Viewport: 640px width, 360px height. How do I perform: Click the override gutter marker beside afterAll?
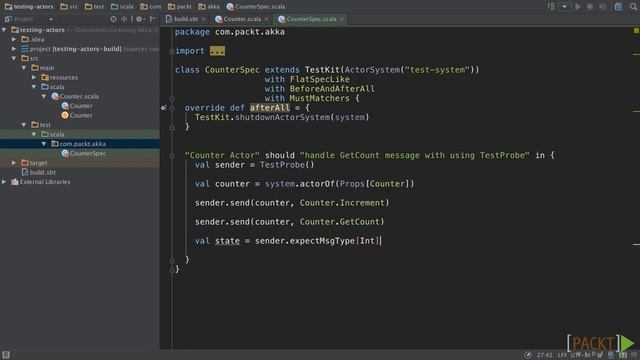[x=163, y=108]
